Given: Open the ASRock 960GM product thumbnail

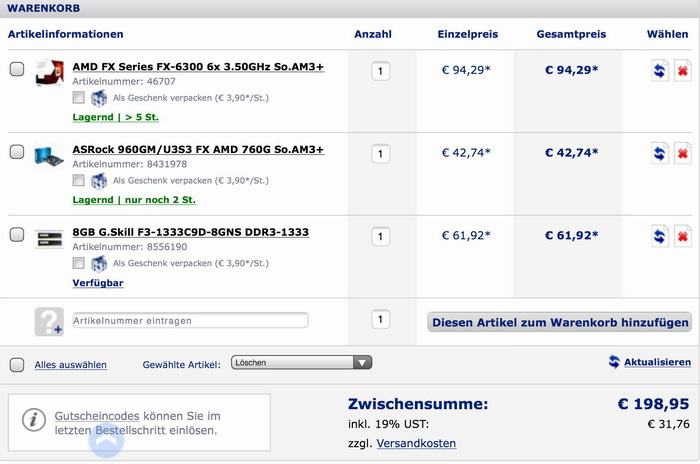Looking at the screenshot, I should click(x=49, y=156).
